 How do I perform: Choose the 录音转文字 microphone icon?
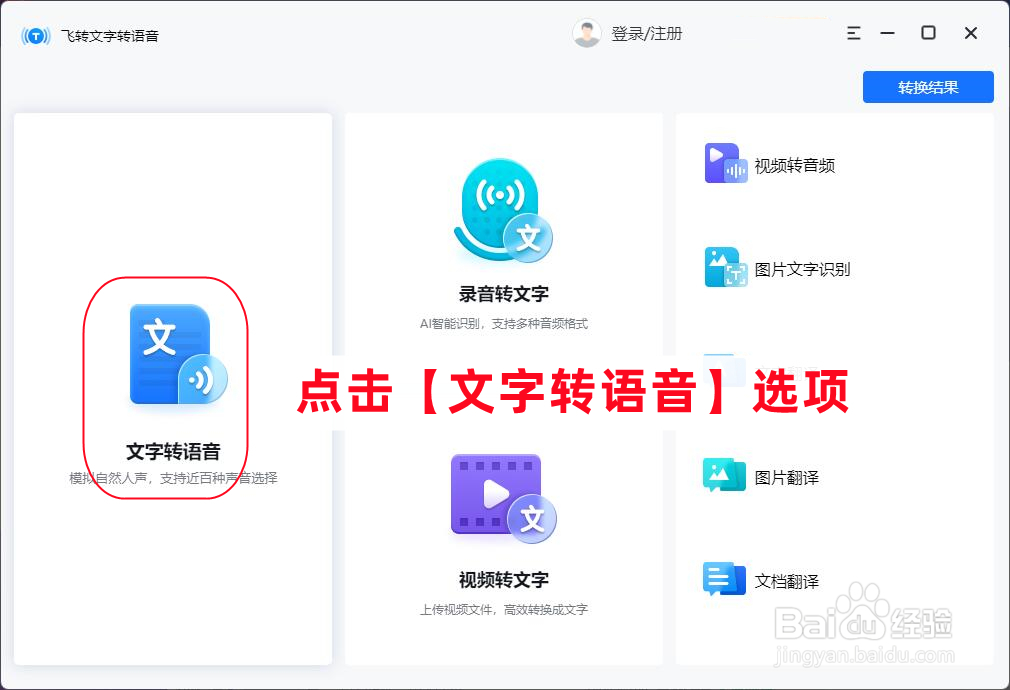pyautogui.click(x=503, y=211)
